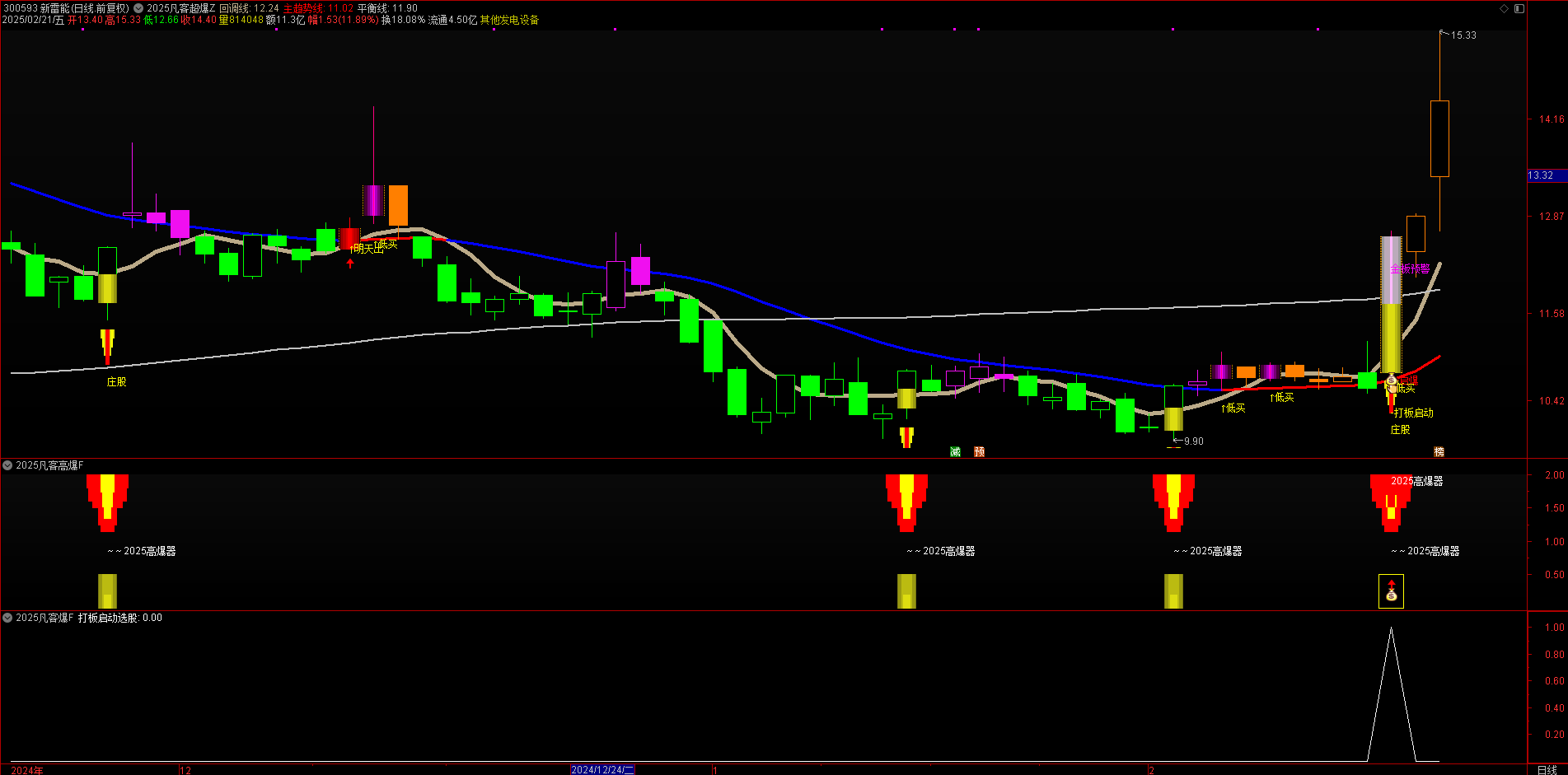Toggle the side panel layout icon

pos(1519,8)
